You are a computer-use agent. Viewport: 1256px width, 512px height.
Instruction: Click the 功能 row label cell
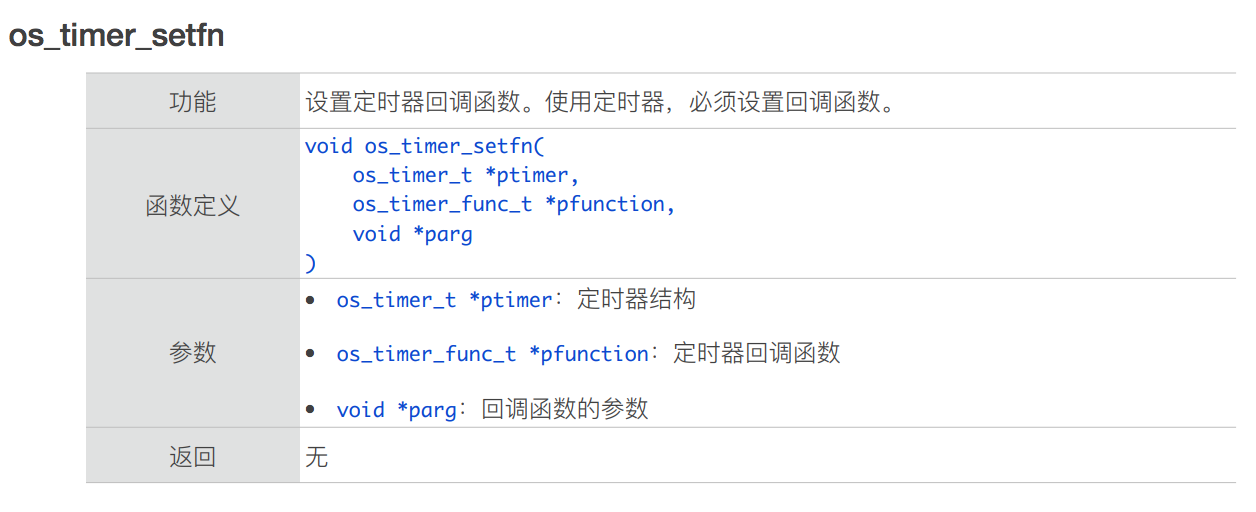coord(192,101)
